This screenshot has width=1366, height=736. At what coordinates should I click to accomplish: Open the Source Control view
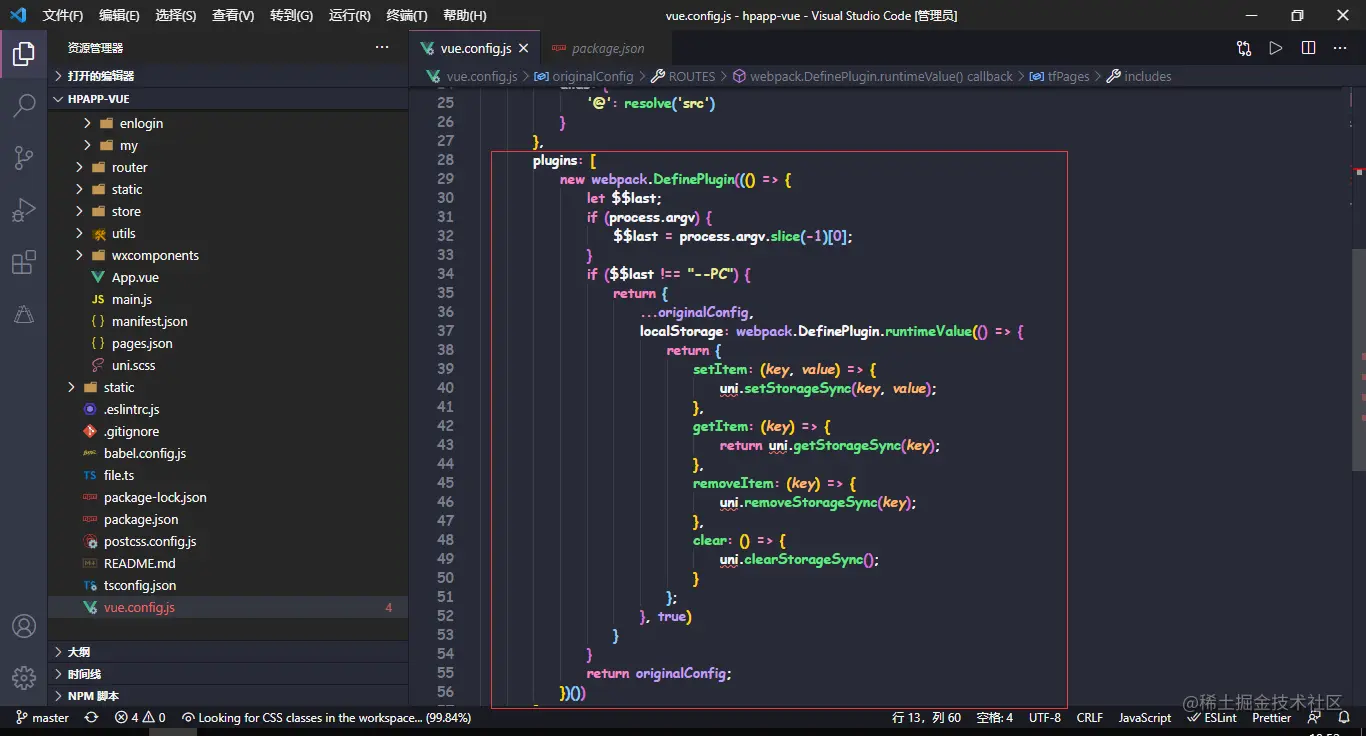24,157
